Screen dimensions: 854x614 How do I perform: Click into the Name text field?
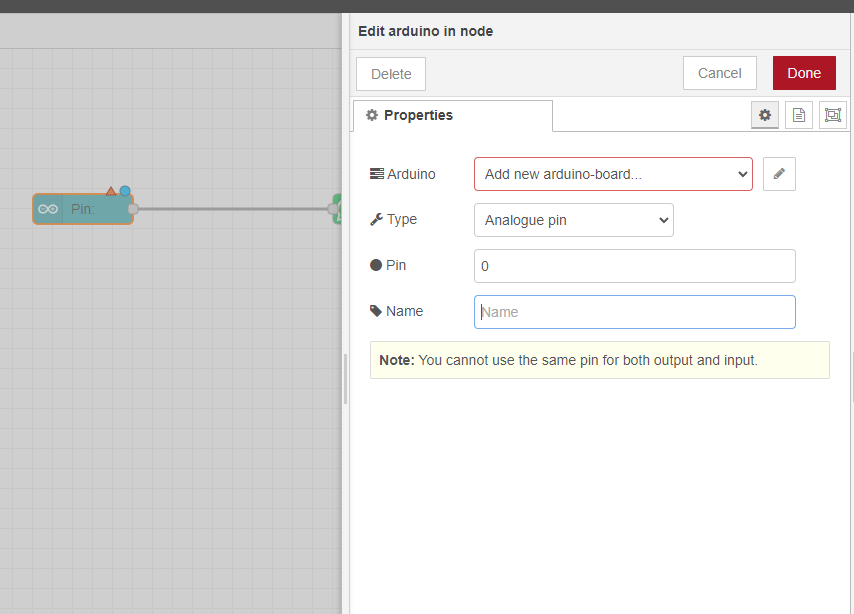[634, 312]
